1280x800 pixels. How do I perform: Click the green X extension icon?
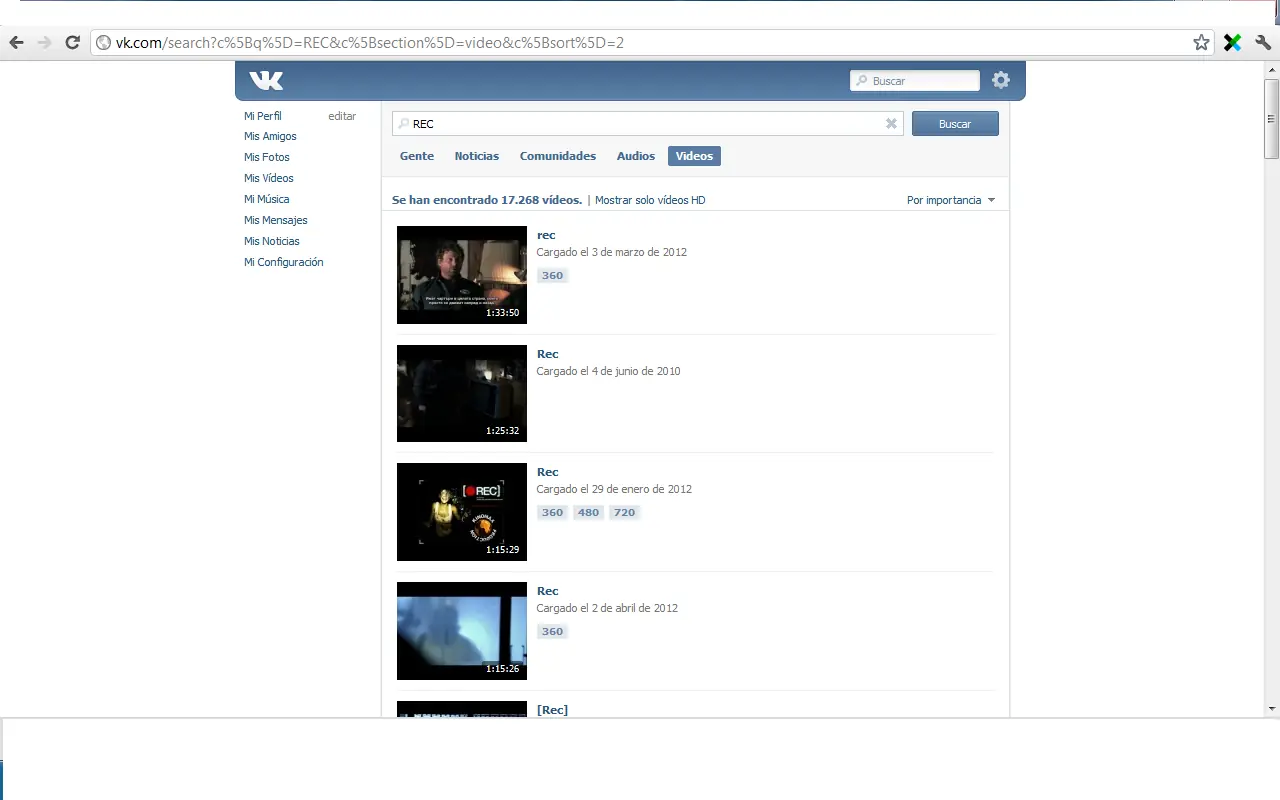point(1233,42)
